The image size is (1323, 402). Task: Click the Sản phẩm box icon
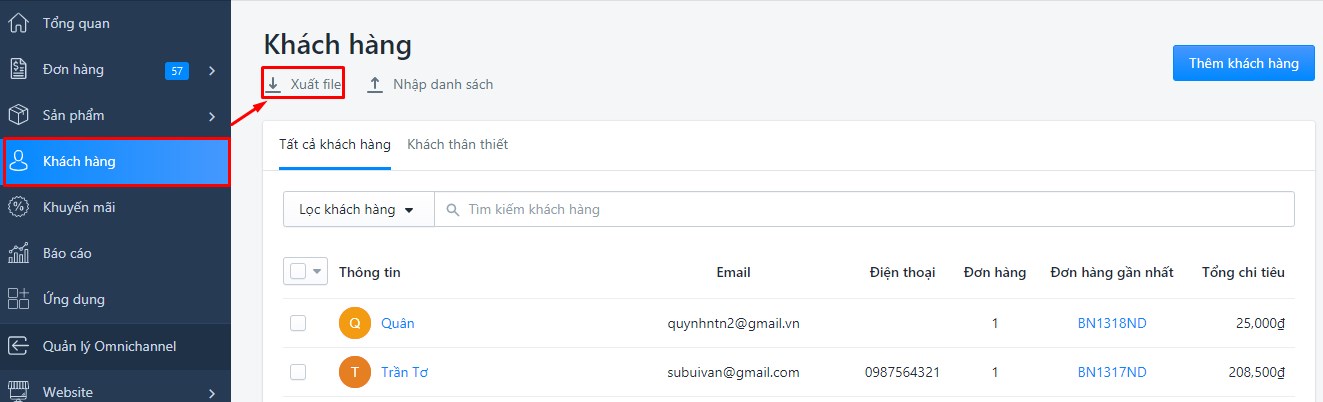pos(18,115)
